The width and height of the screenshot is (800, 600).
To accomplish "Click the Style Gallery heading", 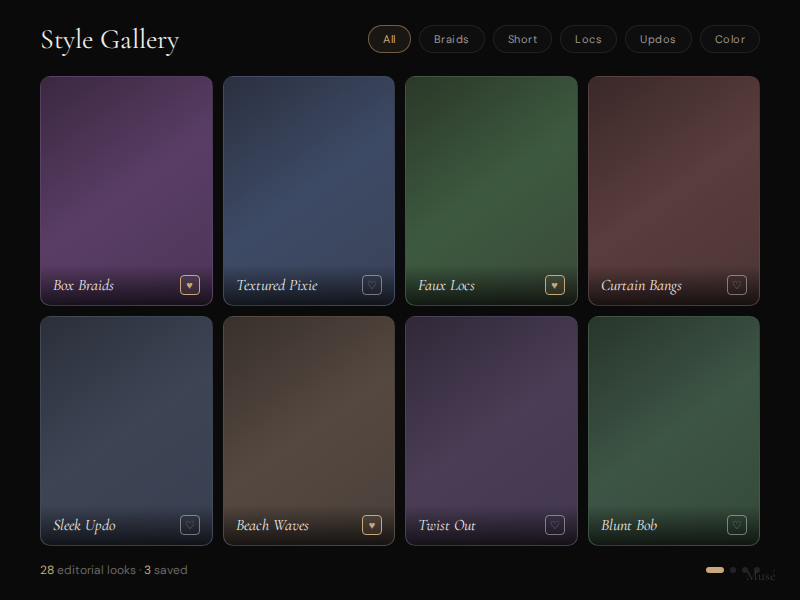I will (x=110, y=40).
